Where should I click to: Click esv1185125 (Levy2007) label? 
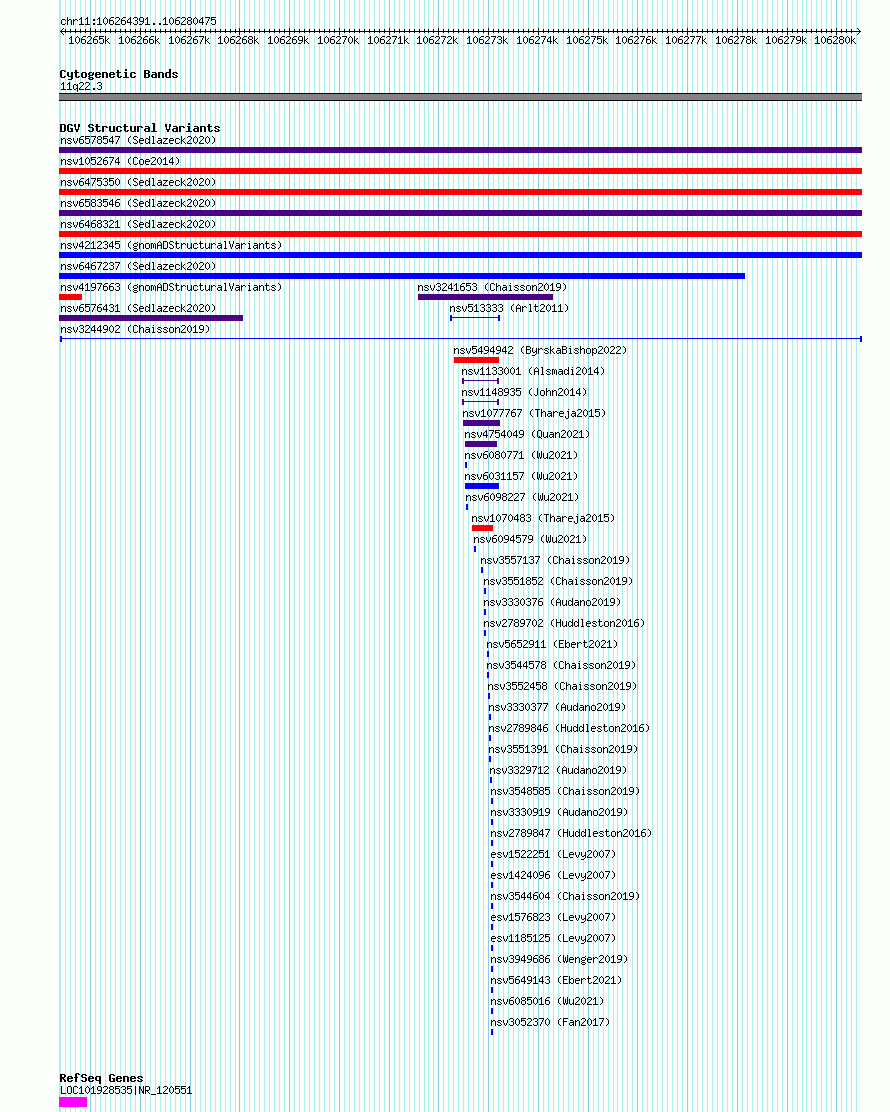pos(554,938)
